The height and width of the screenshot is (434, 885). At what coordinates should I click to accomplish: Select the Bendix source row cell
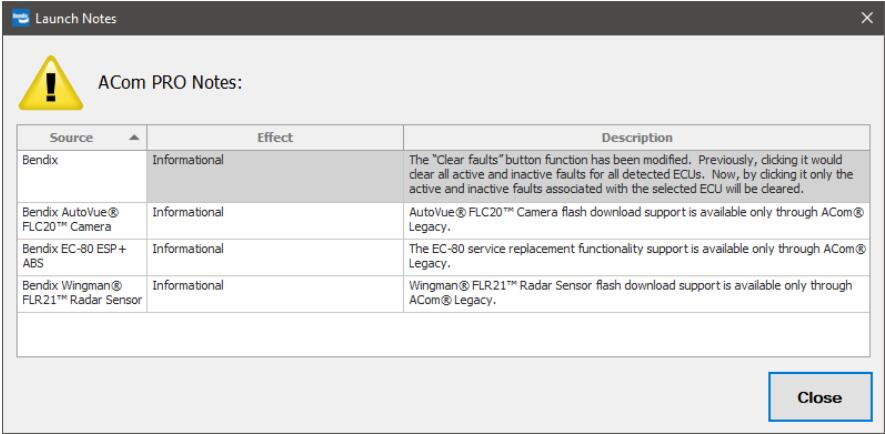click(82, 177)
